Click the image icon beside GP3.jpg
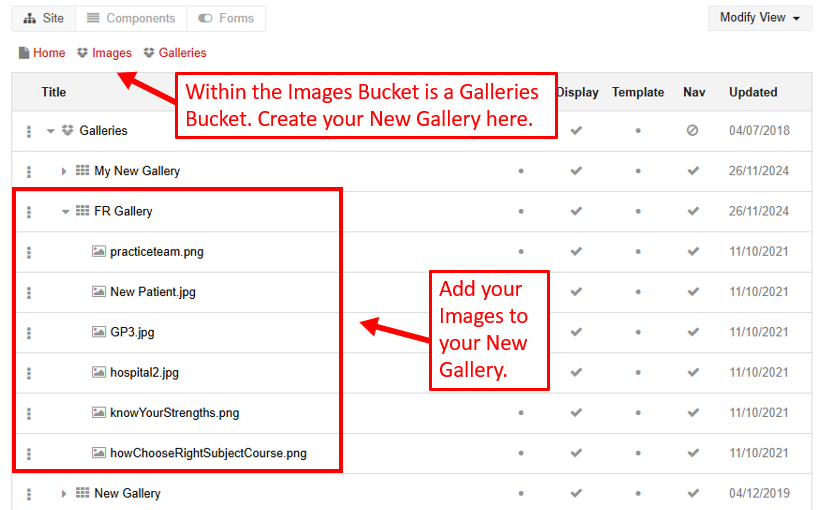The image size is (820, 510). [99, 332]
